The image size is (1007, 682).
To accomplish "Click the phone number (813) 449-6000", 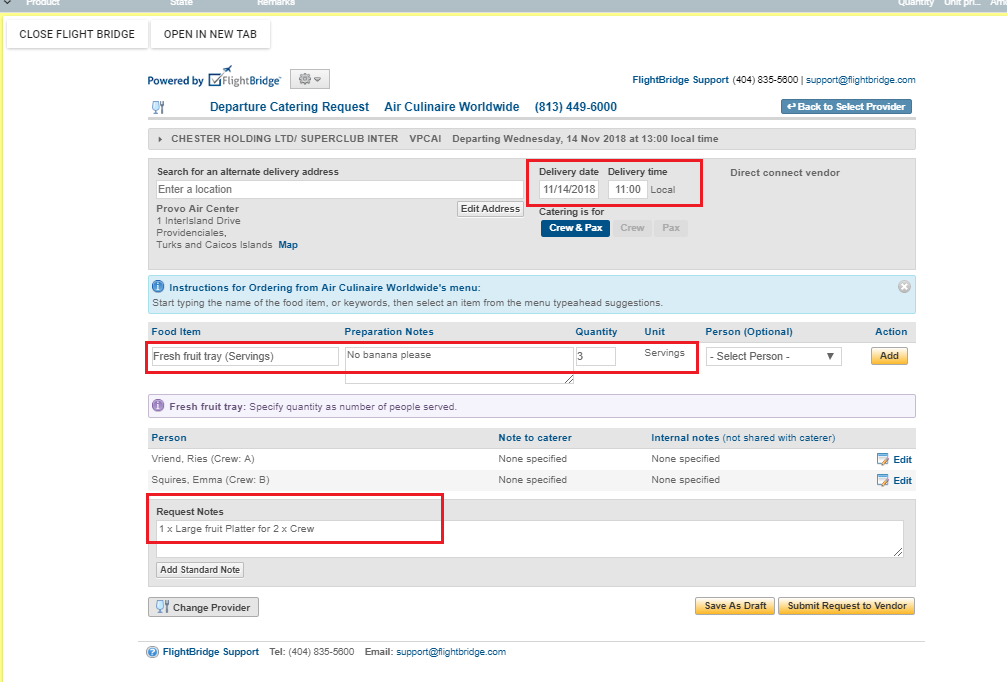I will pyautogui.click(x=575, y=107).
